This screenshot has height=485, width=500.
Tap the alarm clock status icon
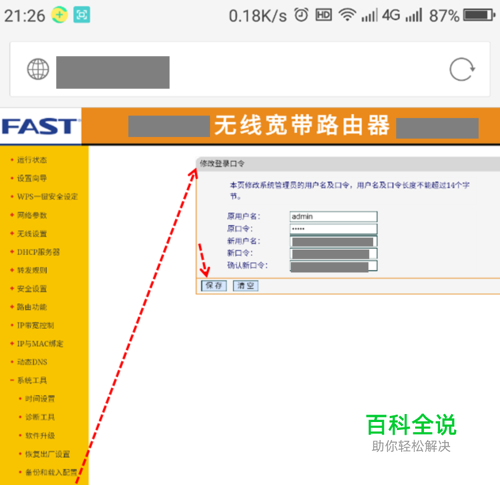301,15
